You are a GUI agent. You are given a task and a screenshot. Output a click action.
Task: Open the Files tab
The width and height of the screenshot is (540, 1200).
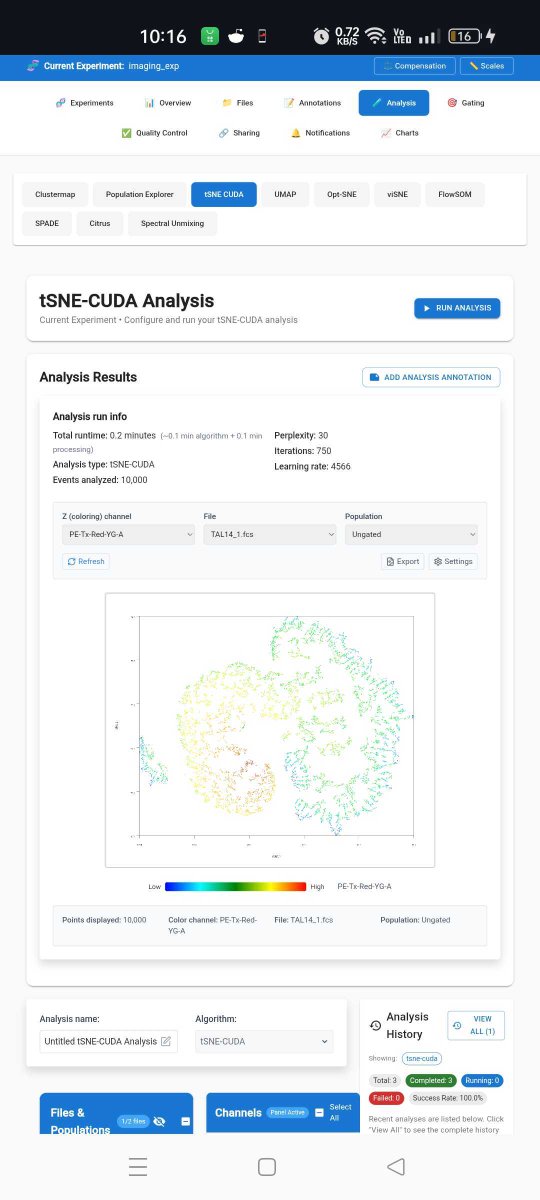click(x=238, y=103)
